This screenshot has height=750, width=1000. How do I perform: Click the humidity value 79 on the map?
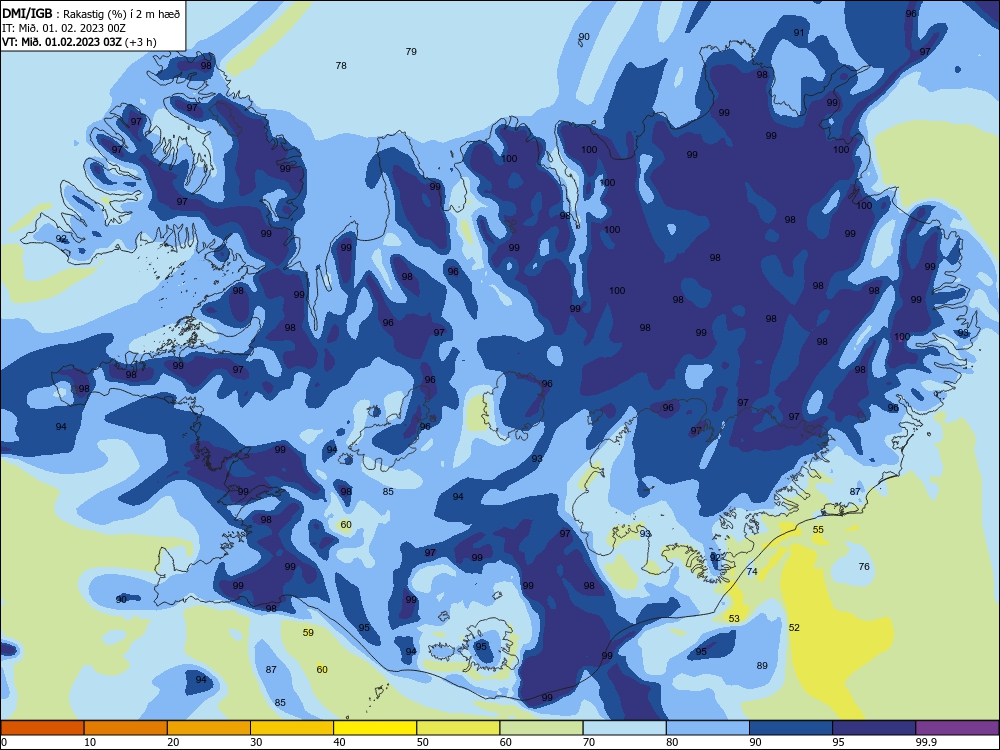coord(411,51)
